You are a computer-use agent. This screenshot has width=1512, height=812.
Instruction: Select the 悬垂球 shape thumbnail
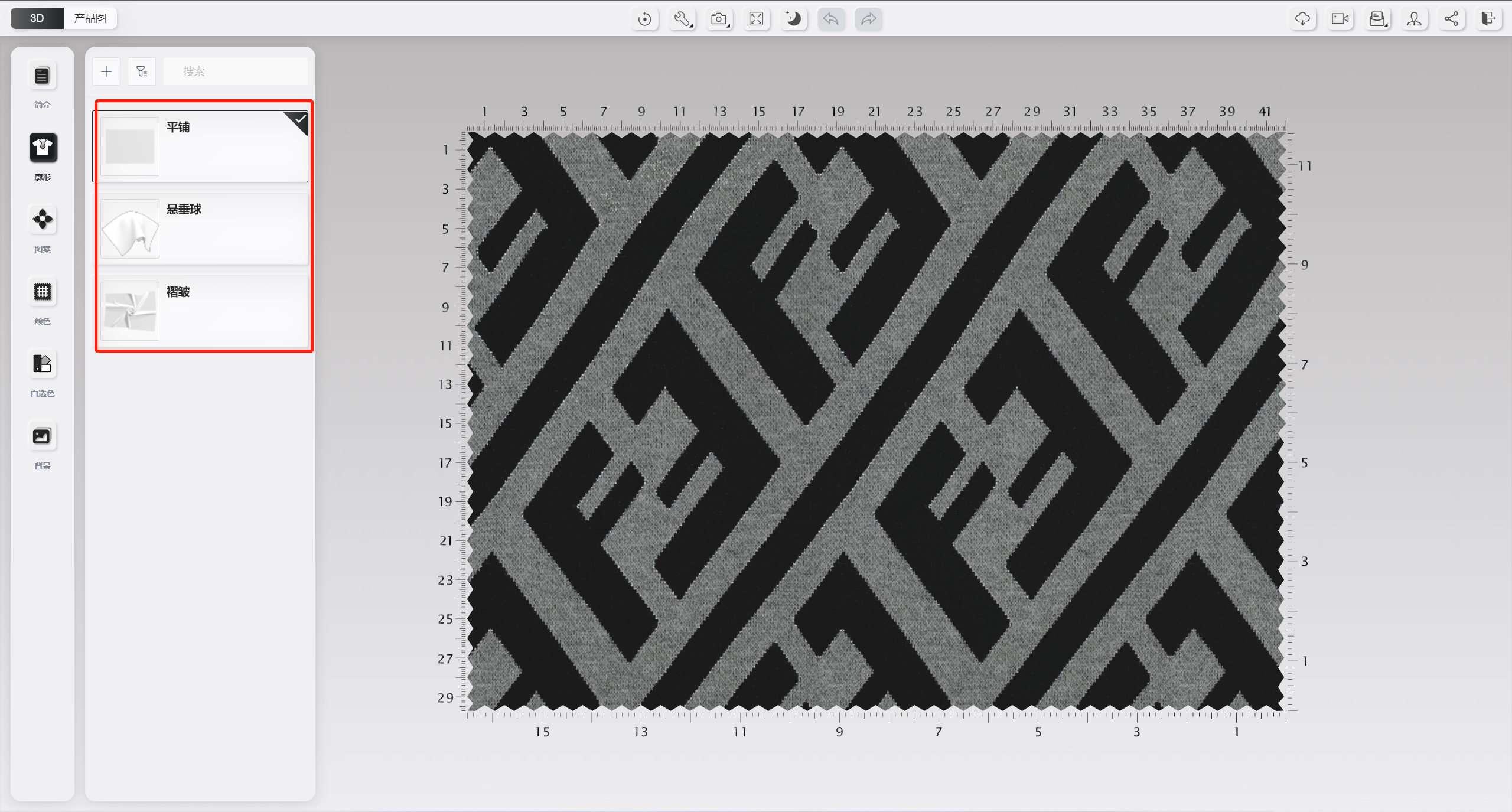pos(130,229)
